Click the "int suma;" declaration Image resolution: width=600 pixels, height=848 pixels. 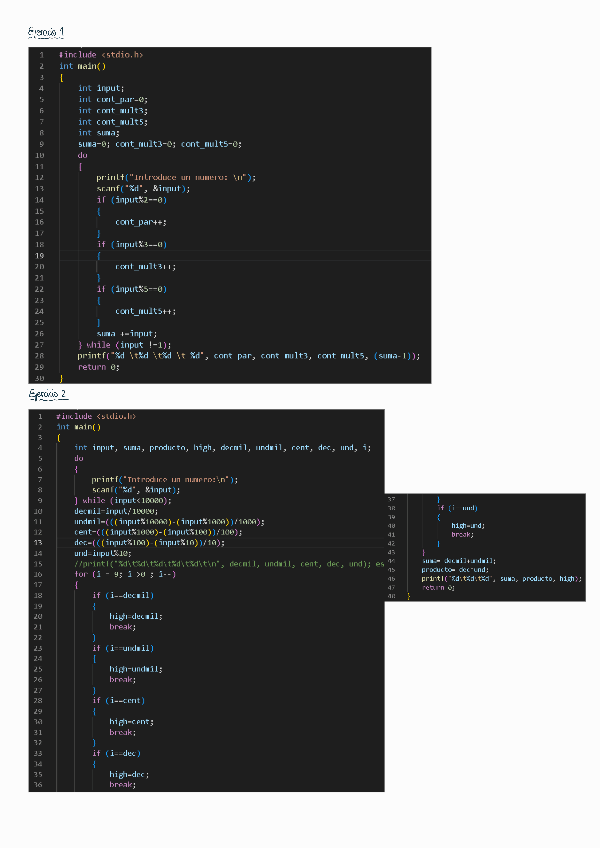99,132
